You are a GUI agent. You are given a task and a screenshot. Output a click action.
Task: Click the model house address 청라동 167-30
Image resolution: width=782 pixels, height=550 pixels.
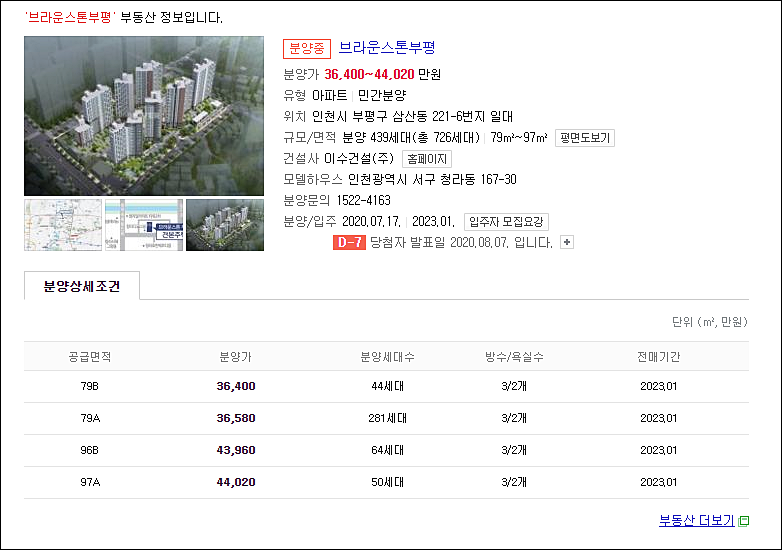tap(432, 180)
